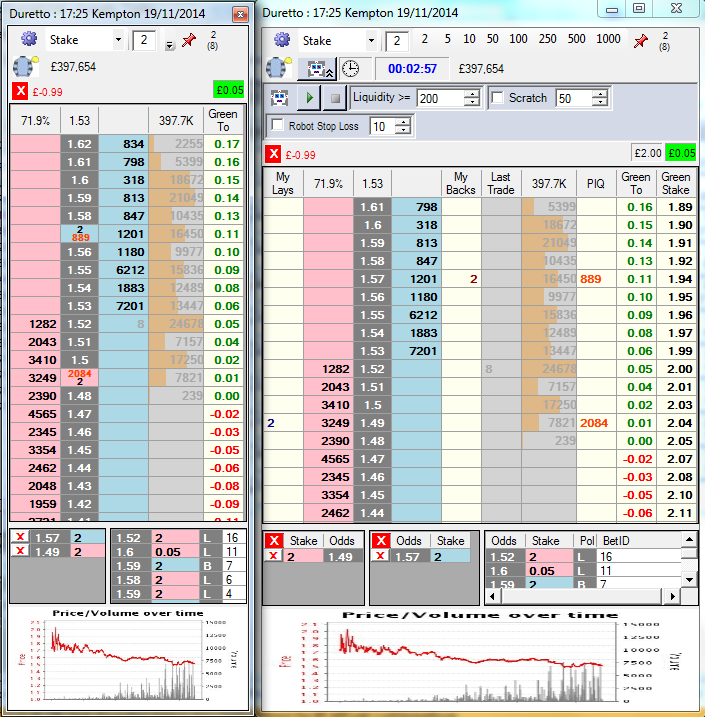This screenshot has height=717, width=705.
Task: Decrease the Scratch value with down arrow
Action: (599, 102)
